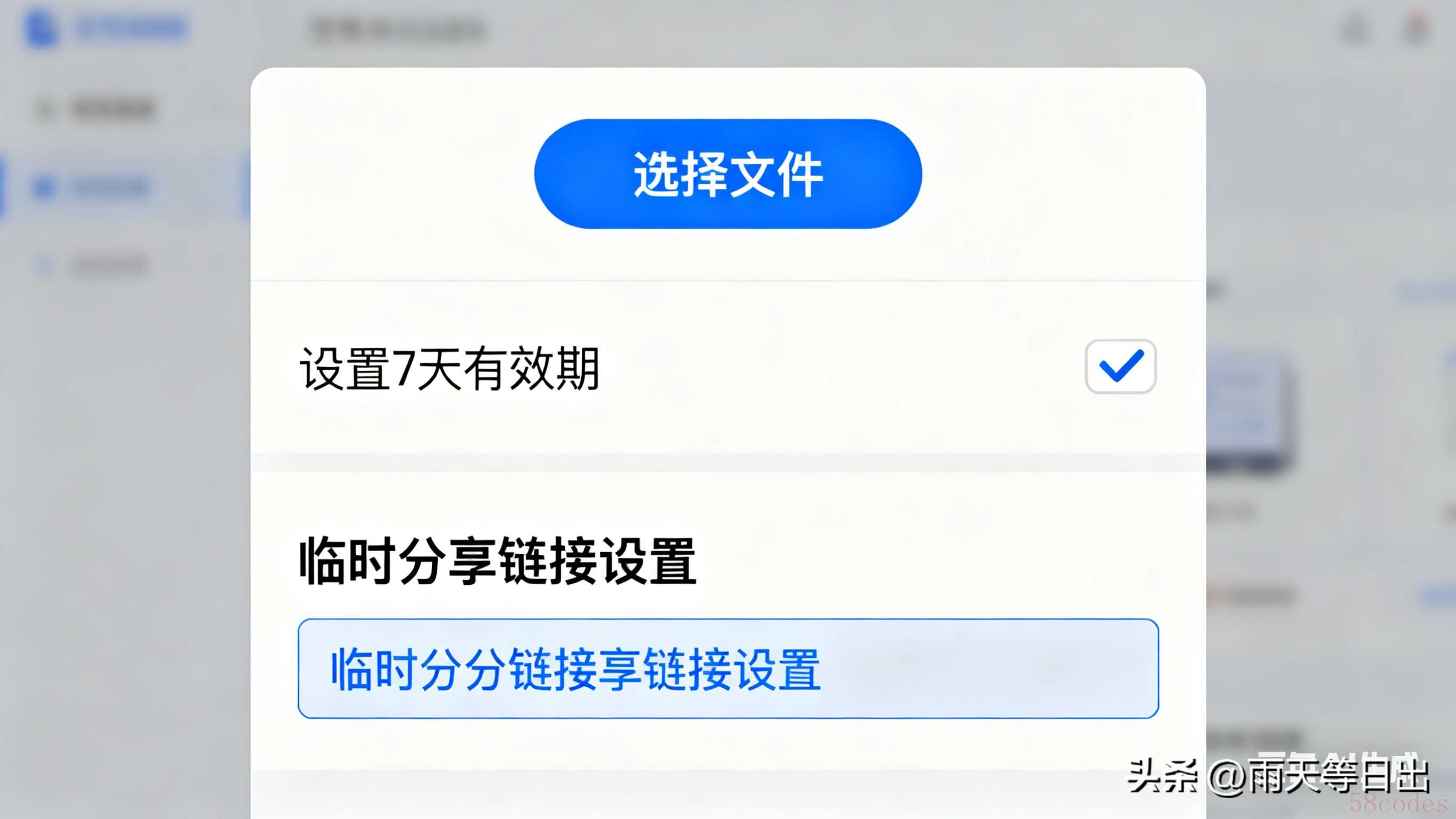
Task: Click the blue icon of selected sidebar item
Action: (x=44, y=187)
